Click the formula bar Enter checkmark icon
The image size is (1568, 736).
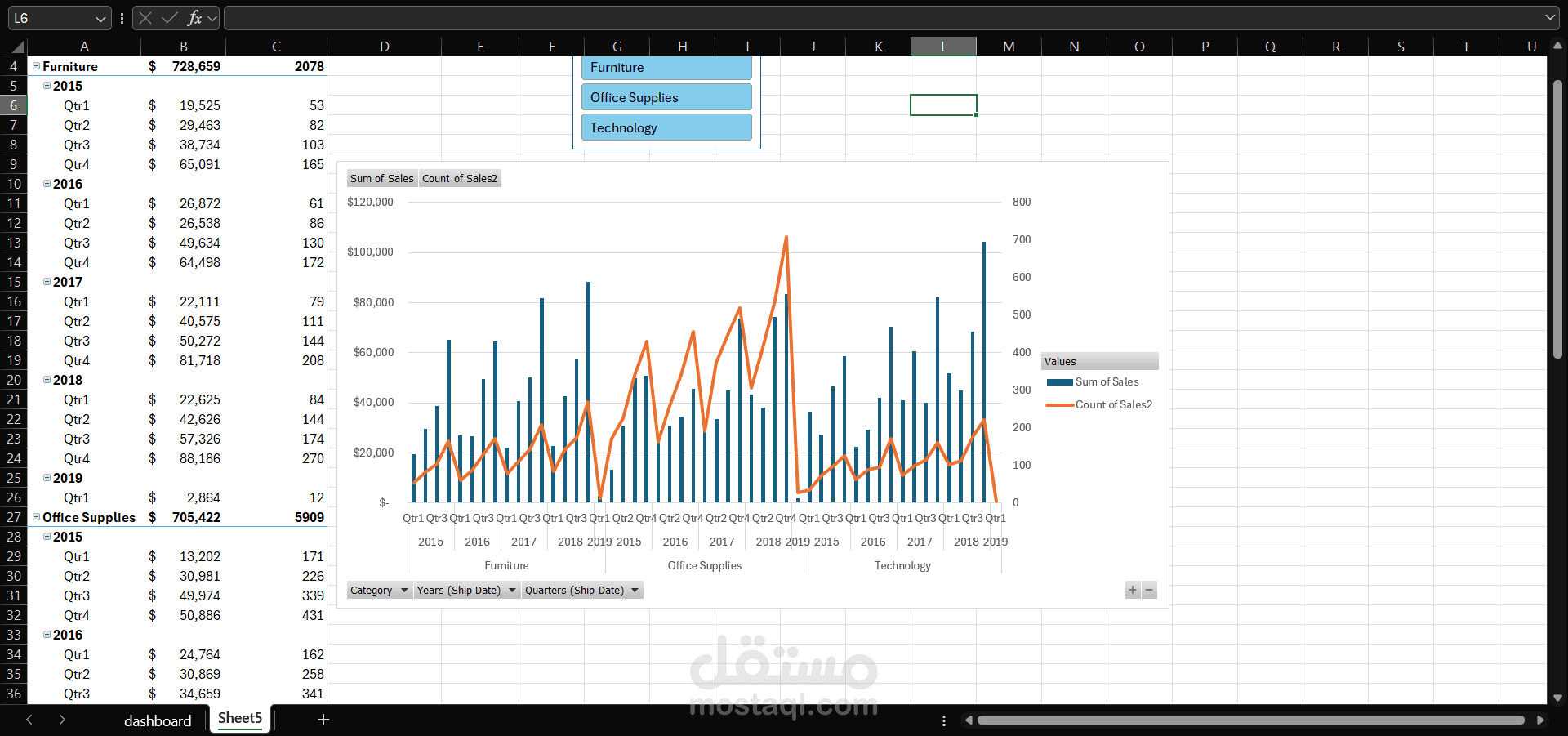170,18
